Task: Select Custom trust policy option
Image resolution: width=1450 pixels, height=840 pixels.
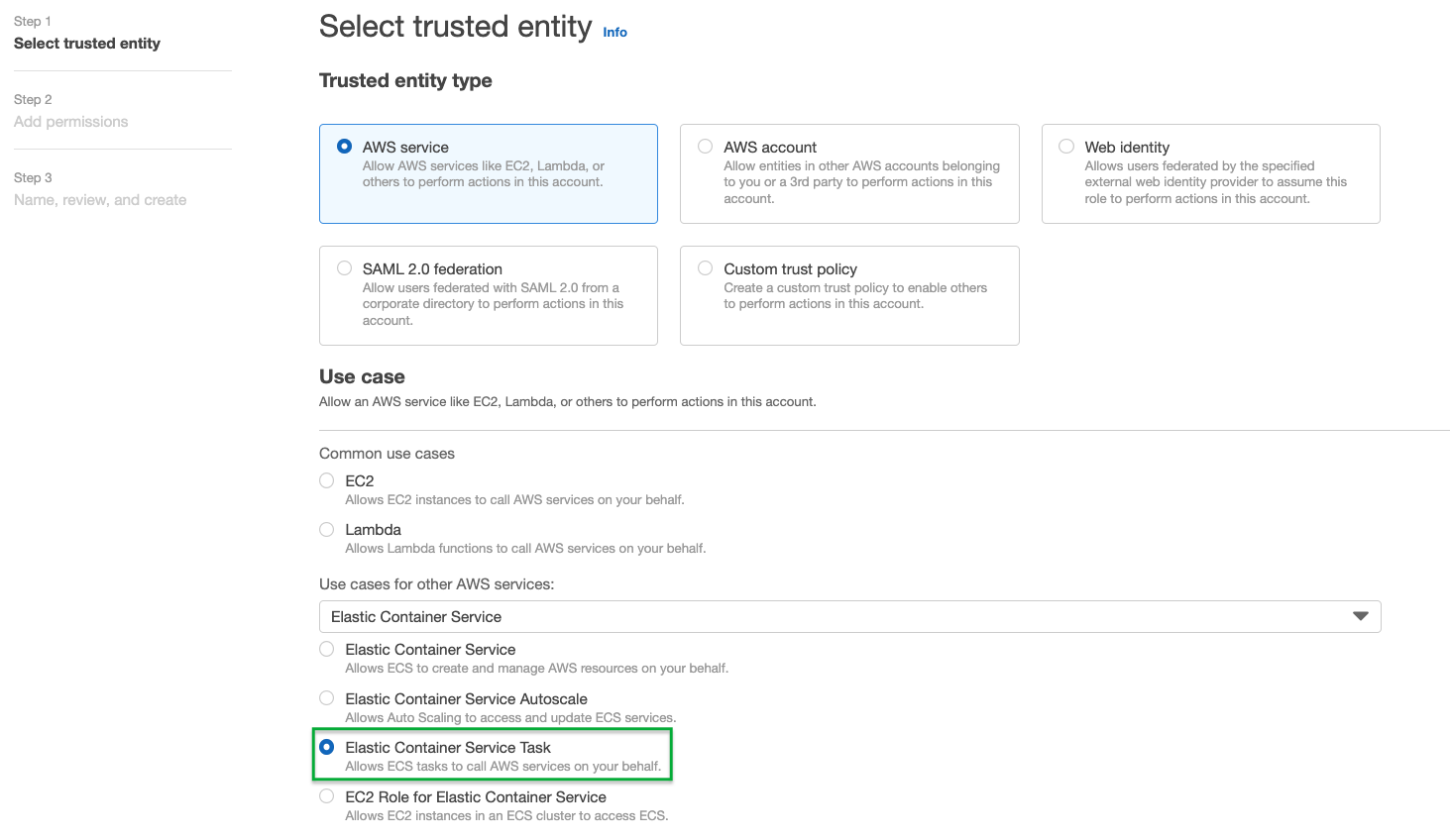Action: pyautogui.click(x=706, y=268)
